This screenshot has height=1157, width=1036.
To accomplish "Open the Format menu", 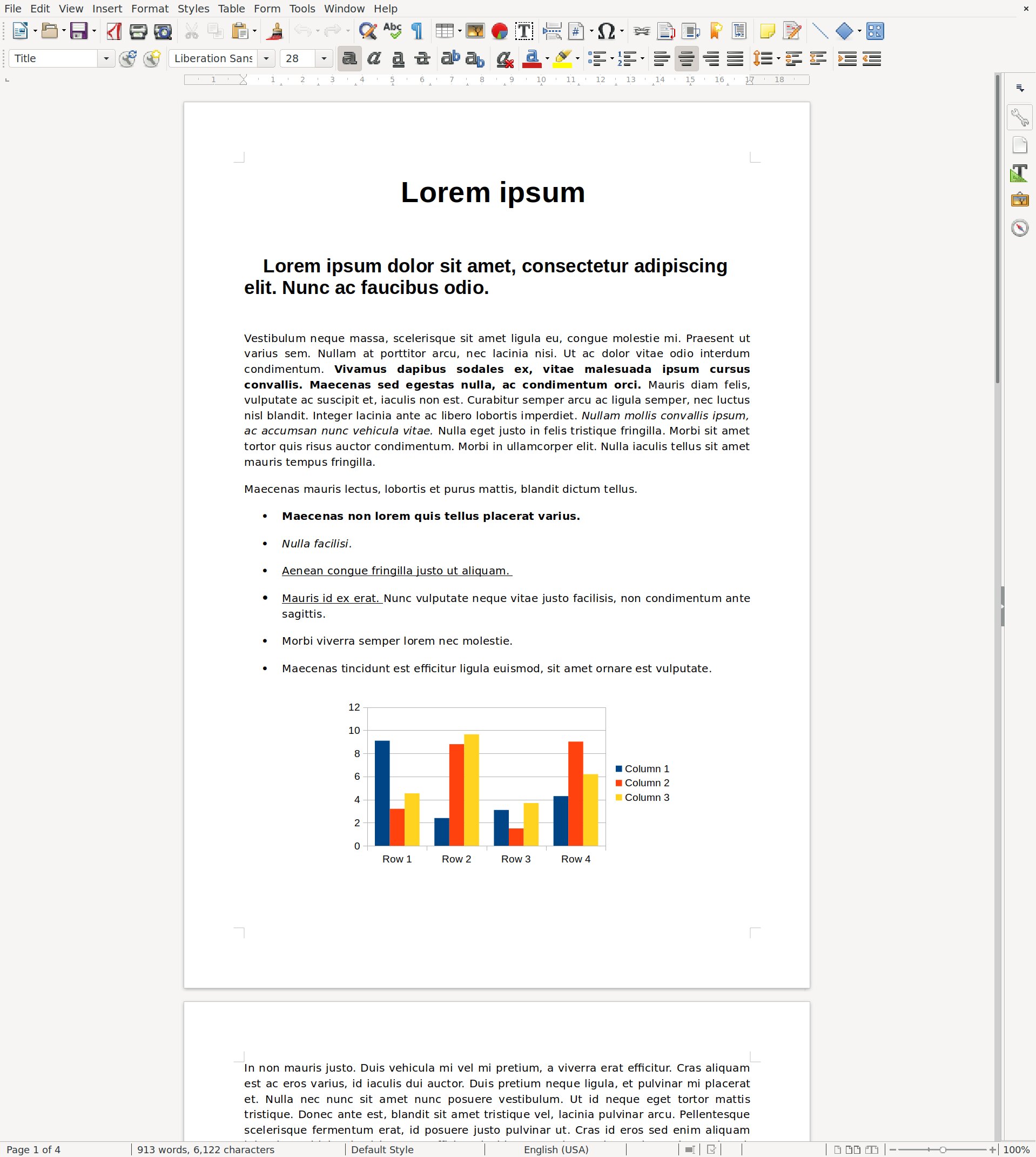I will 150,9.
